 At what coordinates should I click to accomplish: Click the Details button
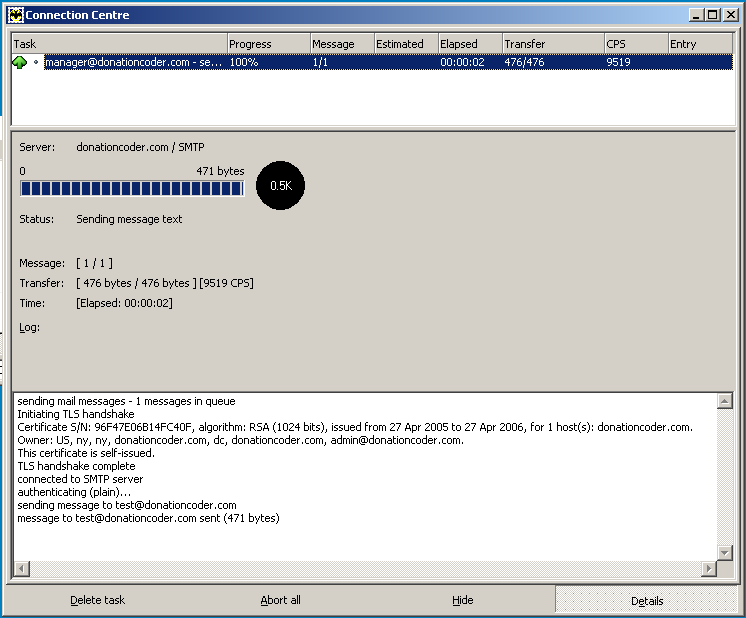click(647, 600)
